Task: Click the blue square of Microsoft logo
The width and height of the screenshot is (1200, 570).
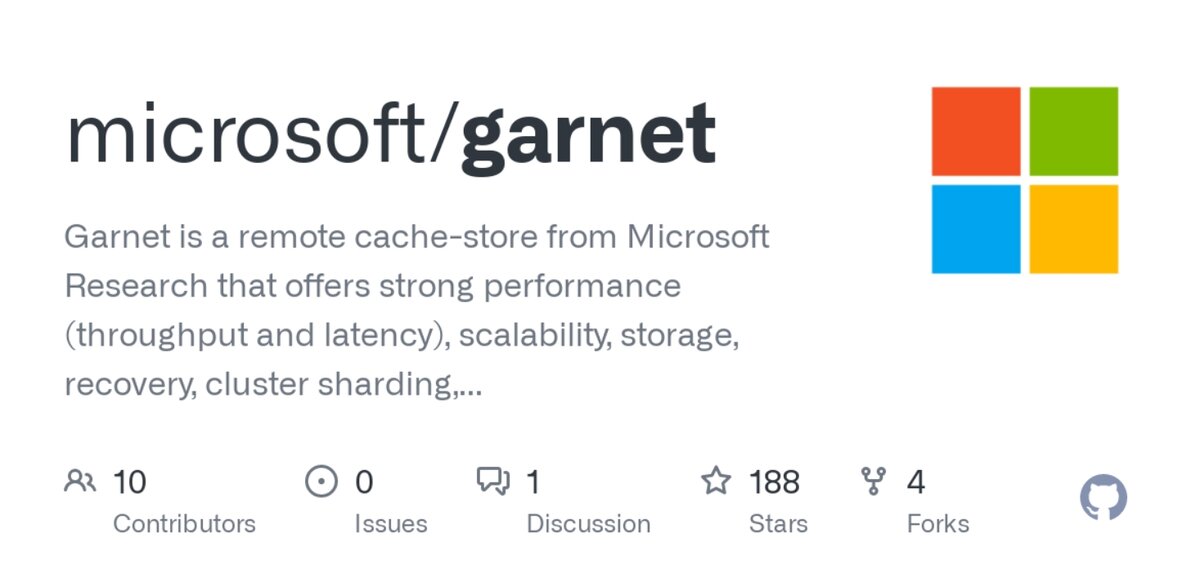Action: click(976, 229)
